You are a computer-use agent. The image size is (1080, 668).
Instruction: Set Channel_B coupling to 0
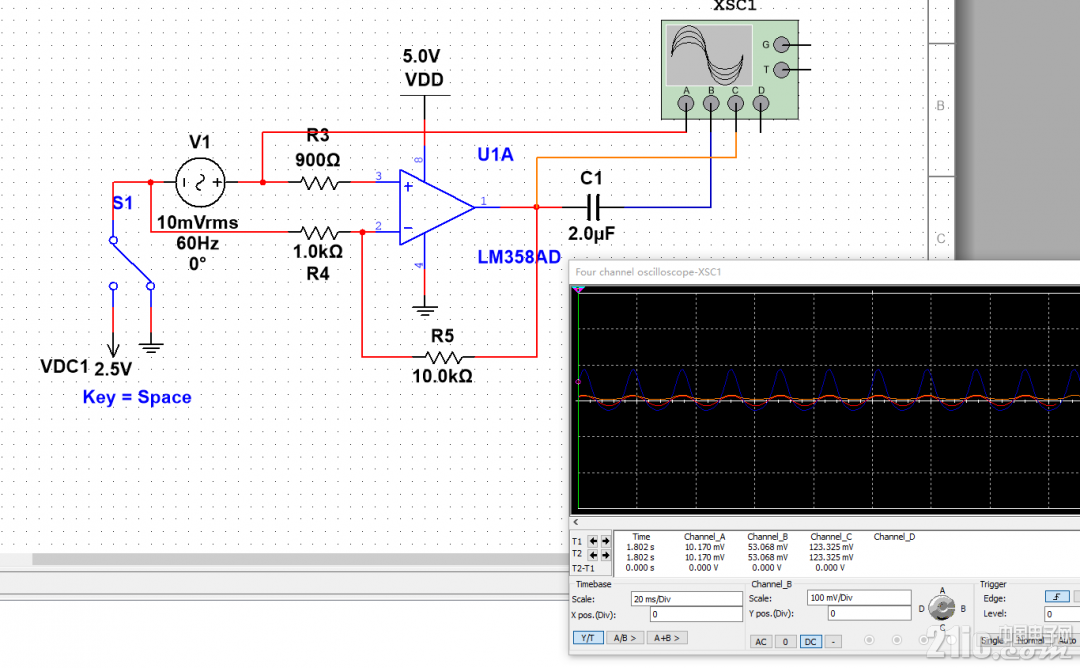(x=785, y=642)
